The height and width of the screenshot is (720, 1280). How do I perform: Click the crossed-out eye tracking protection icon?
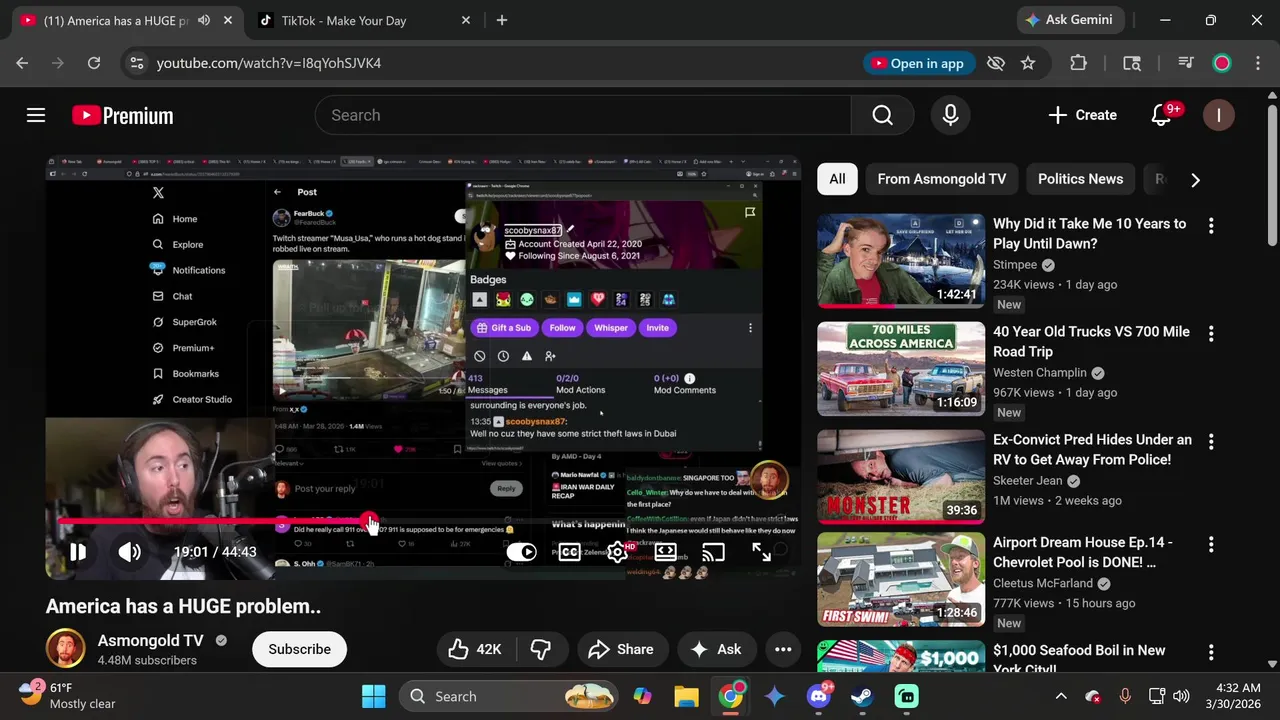(995, 63)
